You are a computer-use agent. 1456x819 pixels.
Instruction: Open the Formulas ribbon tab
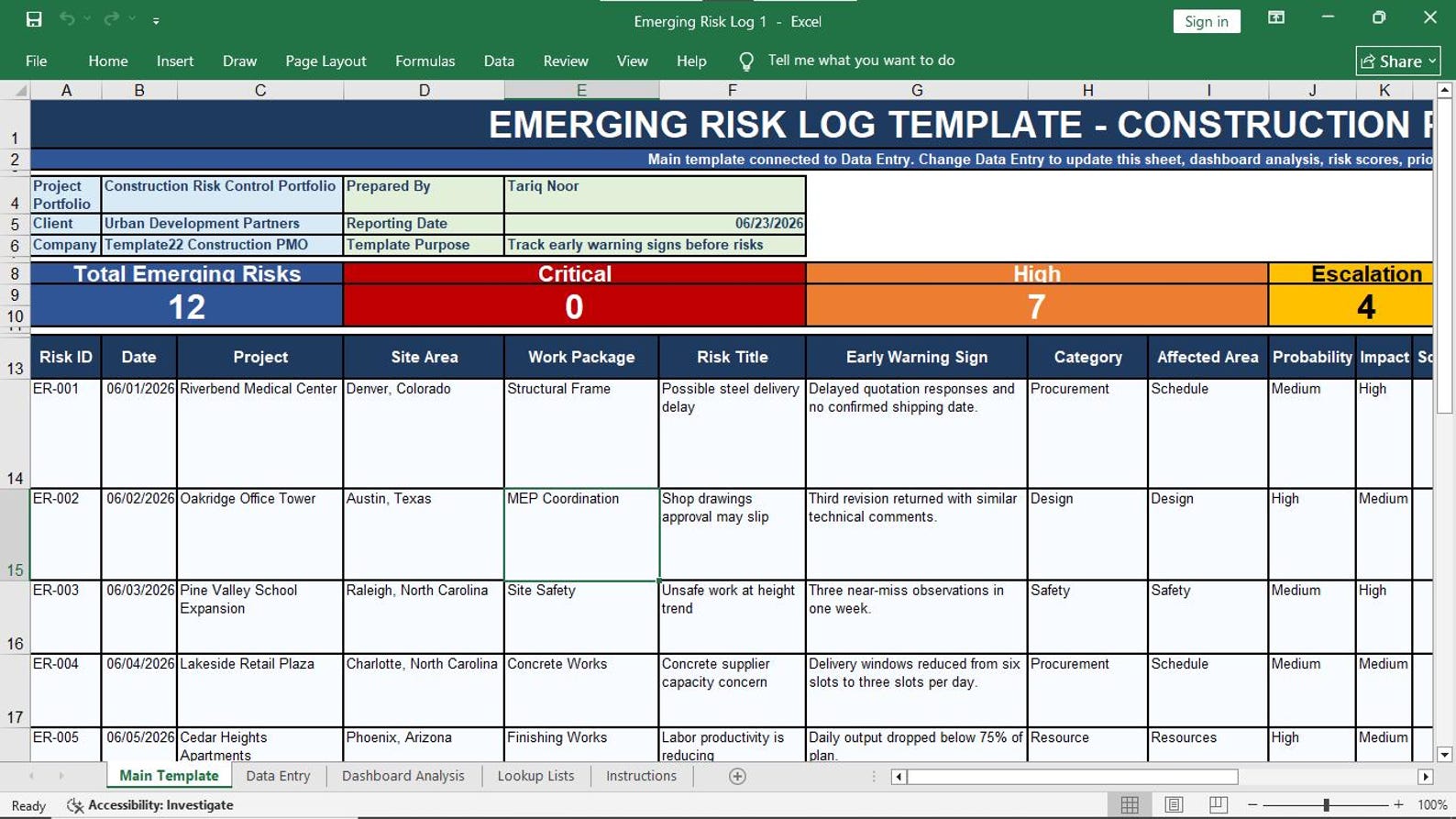point(425,61)
